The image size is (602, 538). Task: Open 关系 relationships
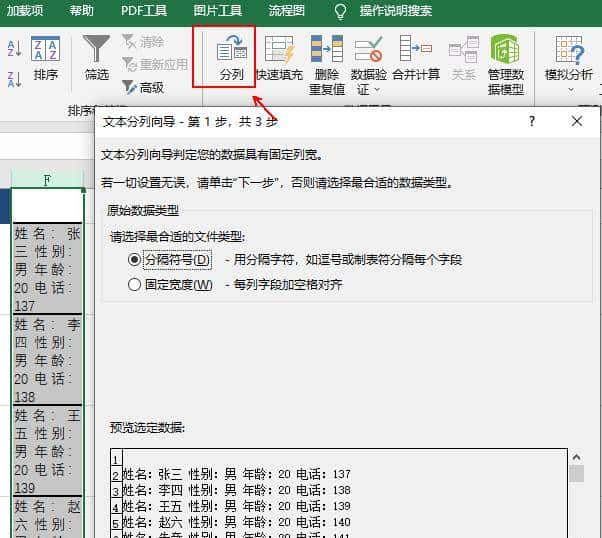463,58
